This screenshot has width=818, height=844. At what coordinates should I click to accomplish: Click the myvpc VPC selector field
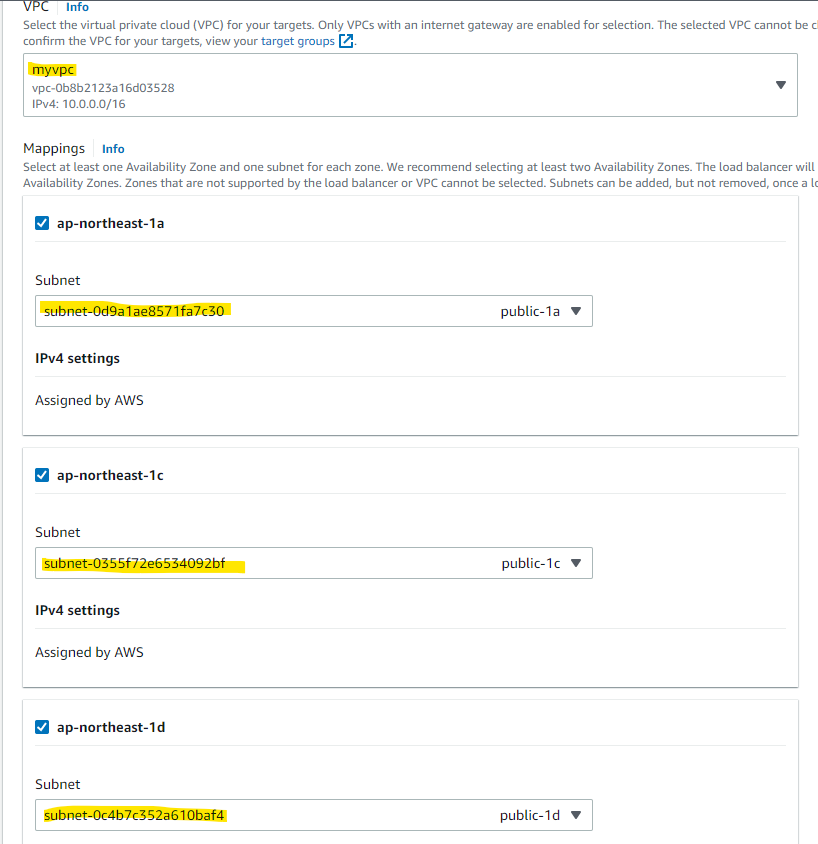click(400, 85)
